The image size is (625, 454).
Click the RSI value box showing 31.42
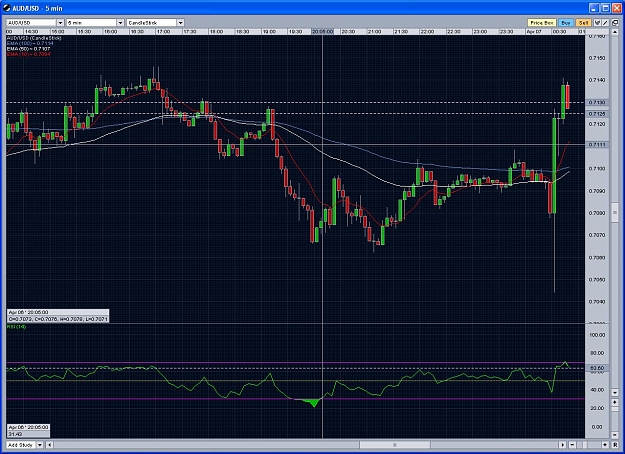[x=28, y=430]
